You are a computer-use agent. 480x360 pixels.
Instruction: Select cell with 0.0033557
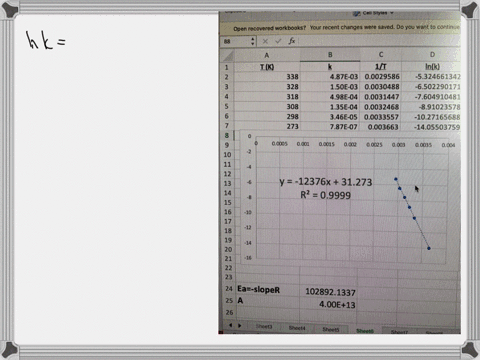tap(381, 117)
